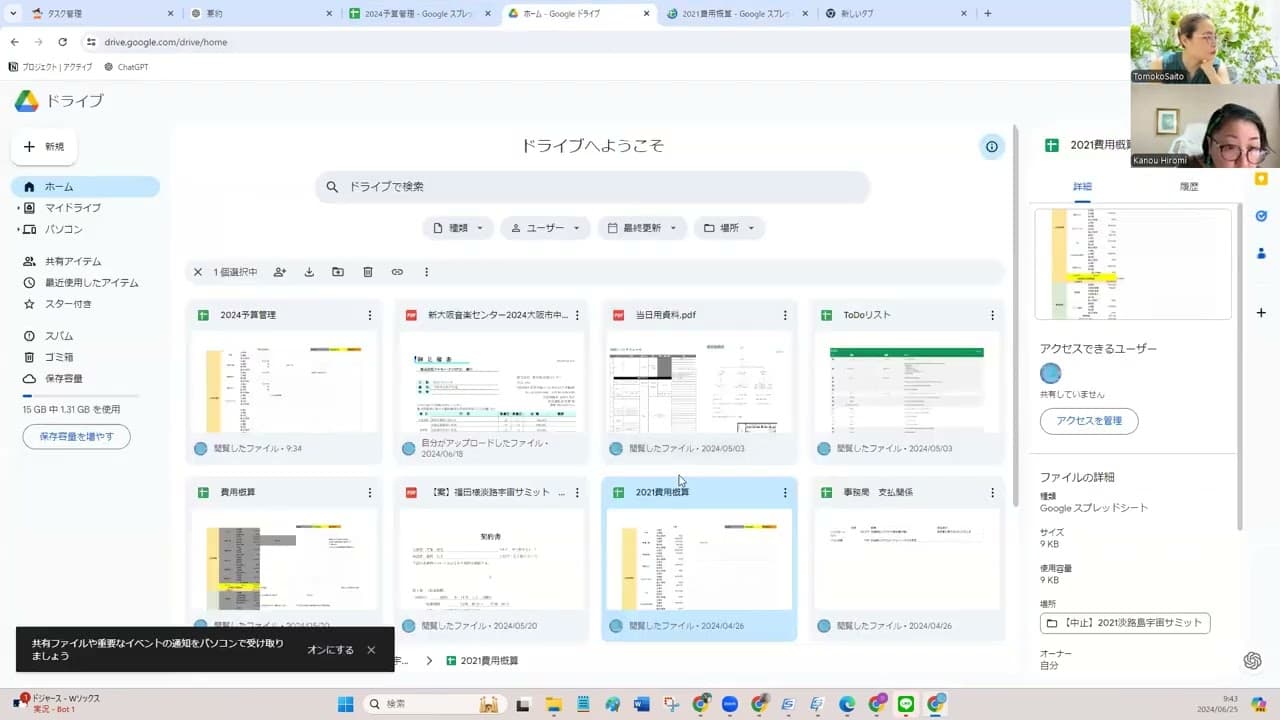Click the owner avatar under アクセスできるユーザー

(x=1050, y=374)
